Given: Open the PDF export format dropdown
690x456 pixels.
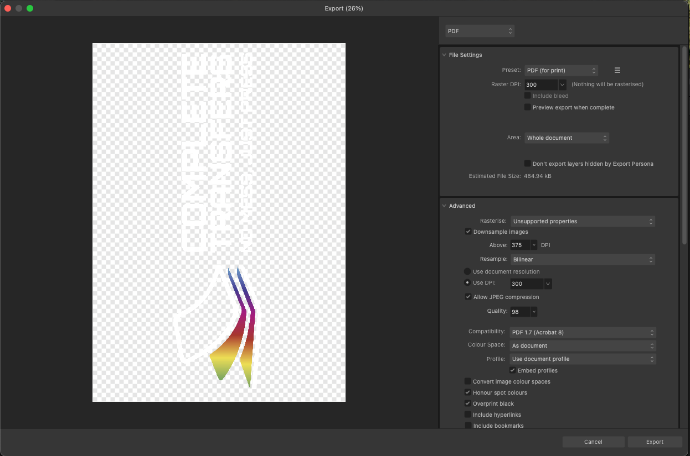Looking at the screenshot, I should pos(480,31).
